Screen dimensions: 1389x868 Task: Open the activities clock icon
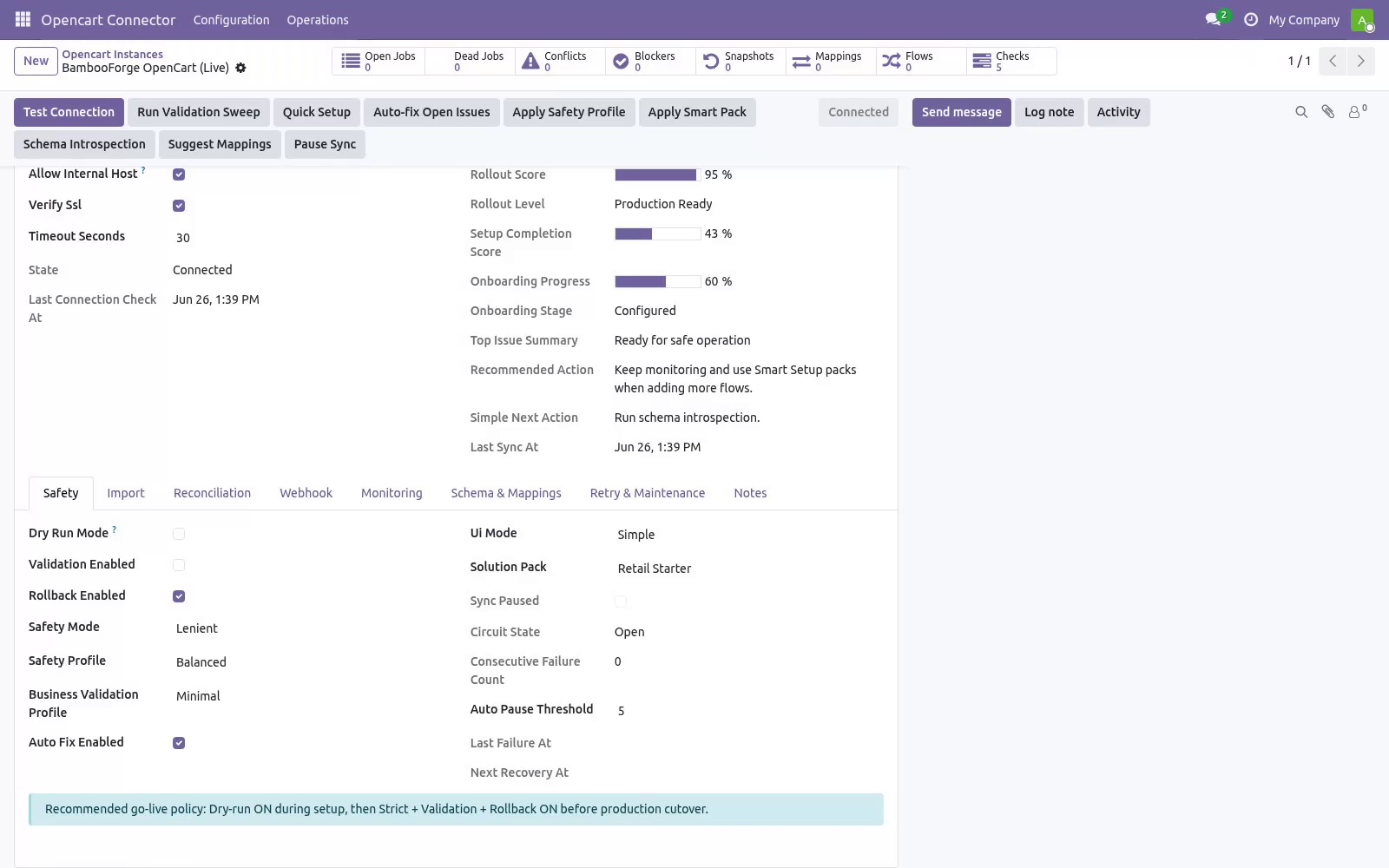click(1251, 19)
